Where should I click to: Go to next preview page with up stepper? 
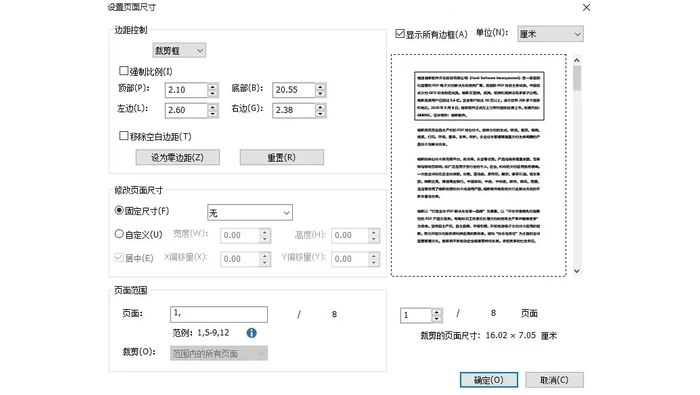point(437,312)
